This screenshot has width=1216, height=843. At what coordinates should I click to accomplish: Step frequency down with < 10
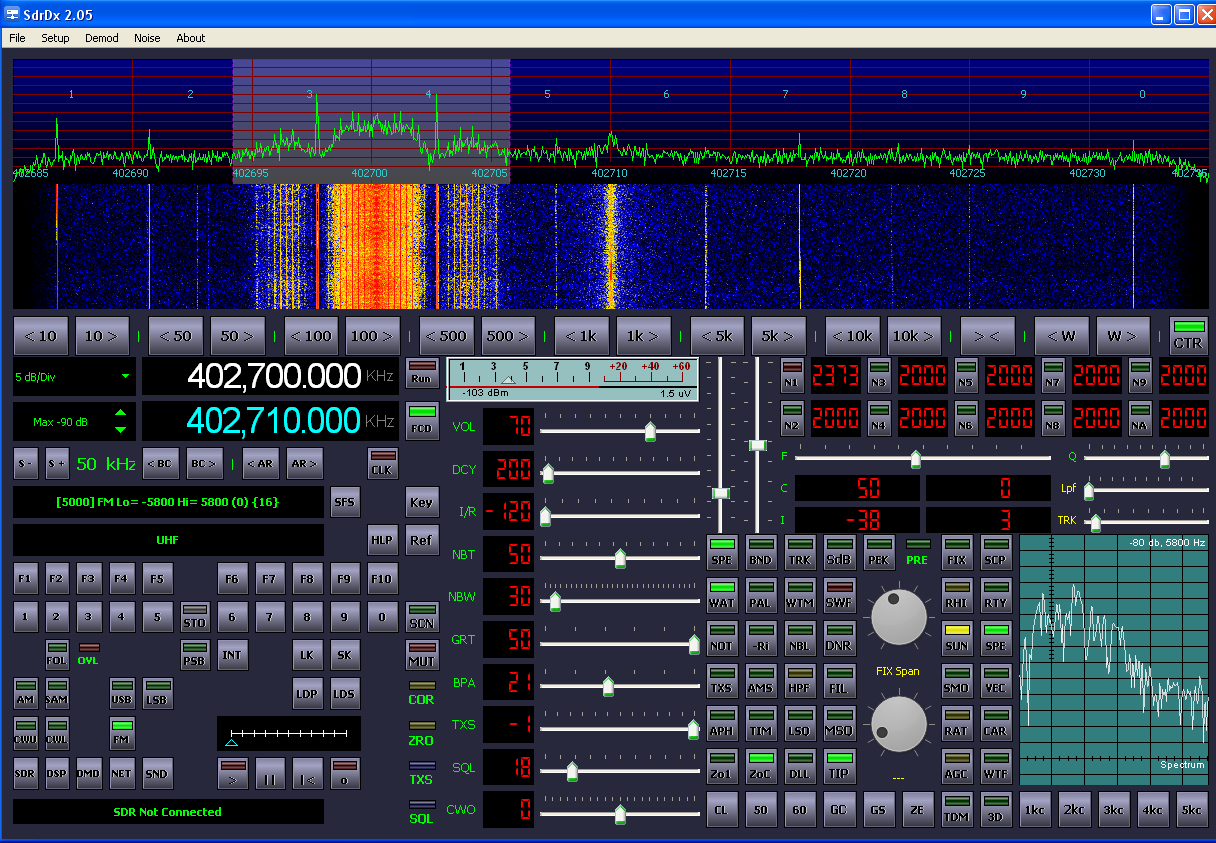41,336
